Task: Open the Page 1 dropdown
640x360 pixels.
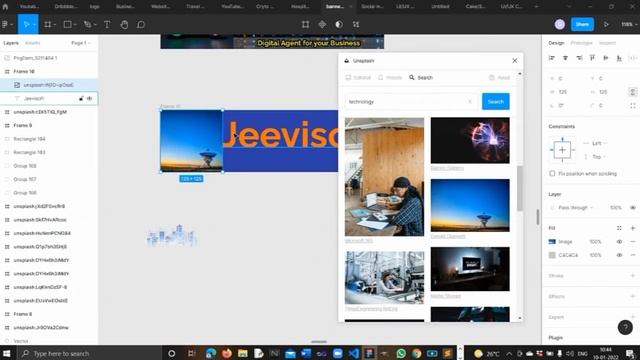Action: coord(81,43)
